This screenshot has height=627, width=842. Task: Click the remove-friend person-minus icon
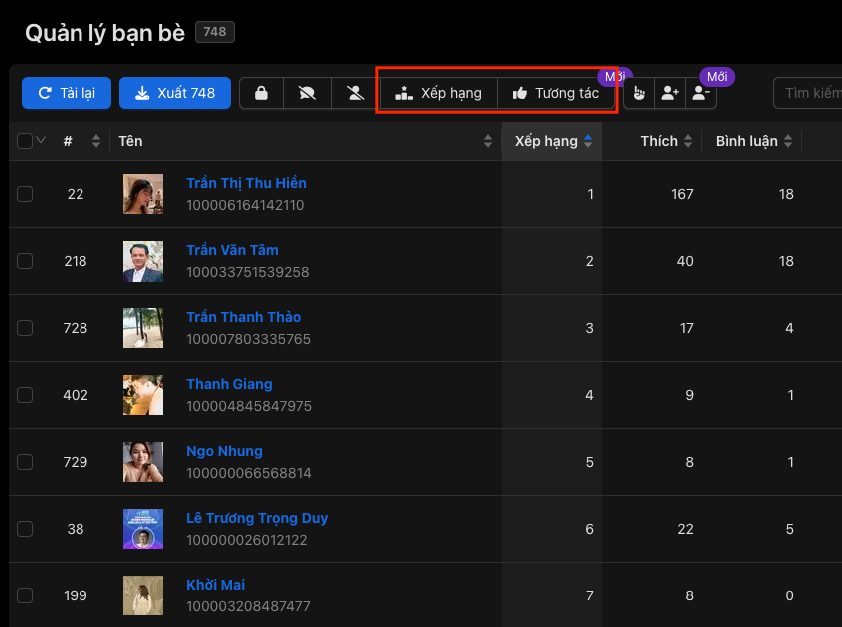pos(701,93)
